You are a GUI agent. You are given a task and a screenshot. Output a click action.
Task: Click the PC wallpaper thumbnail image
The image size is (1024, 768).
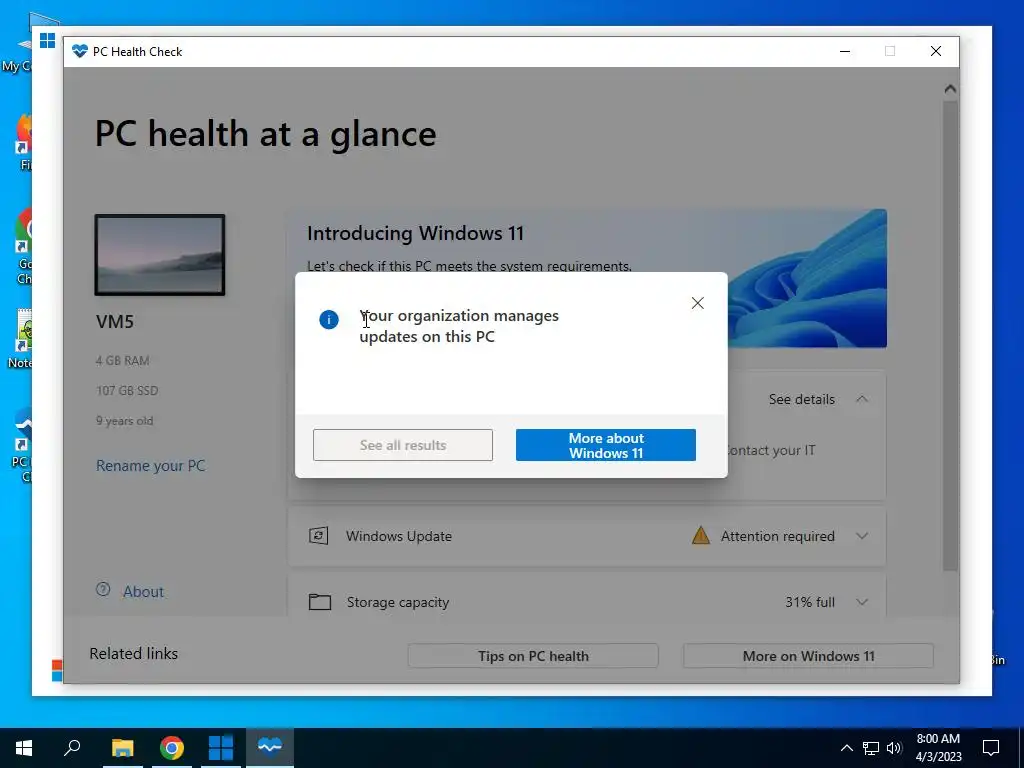tap(160, 255)
